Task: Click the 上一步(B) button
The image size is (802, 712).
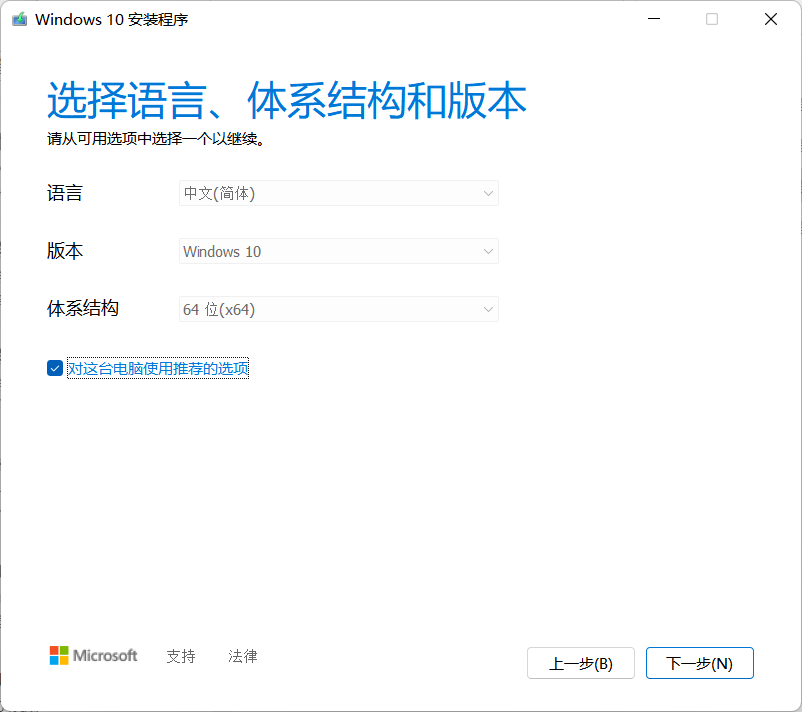Action: [x=581, y=663]
